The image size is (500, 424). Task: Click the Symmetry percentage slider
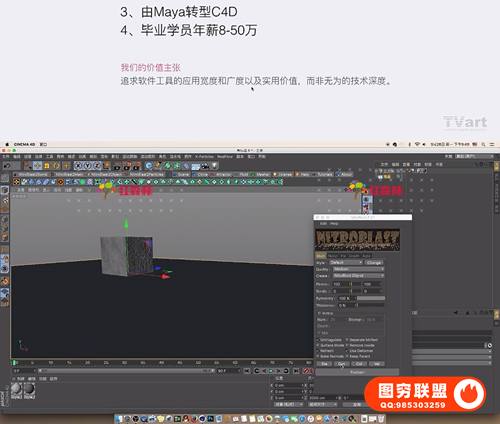pyautogui.click(x=371, y=298)
